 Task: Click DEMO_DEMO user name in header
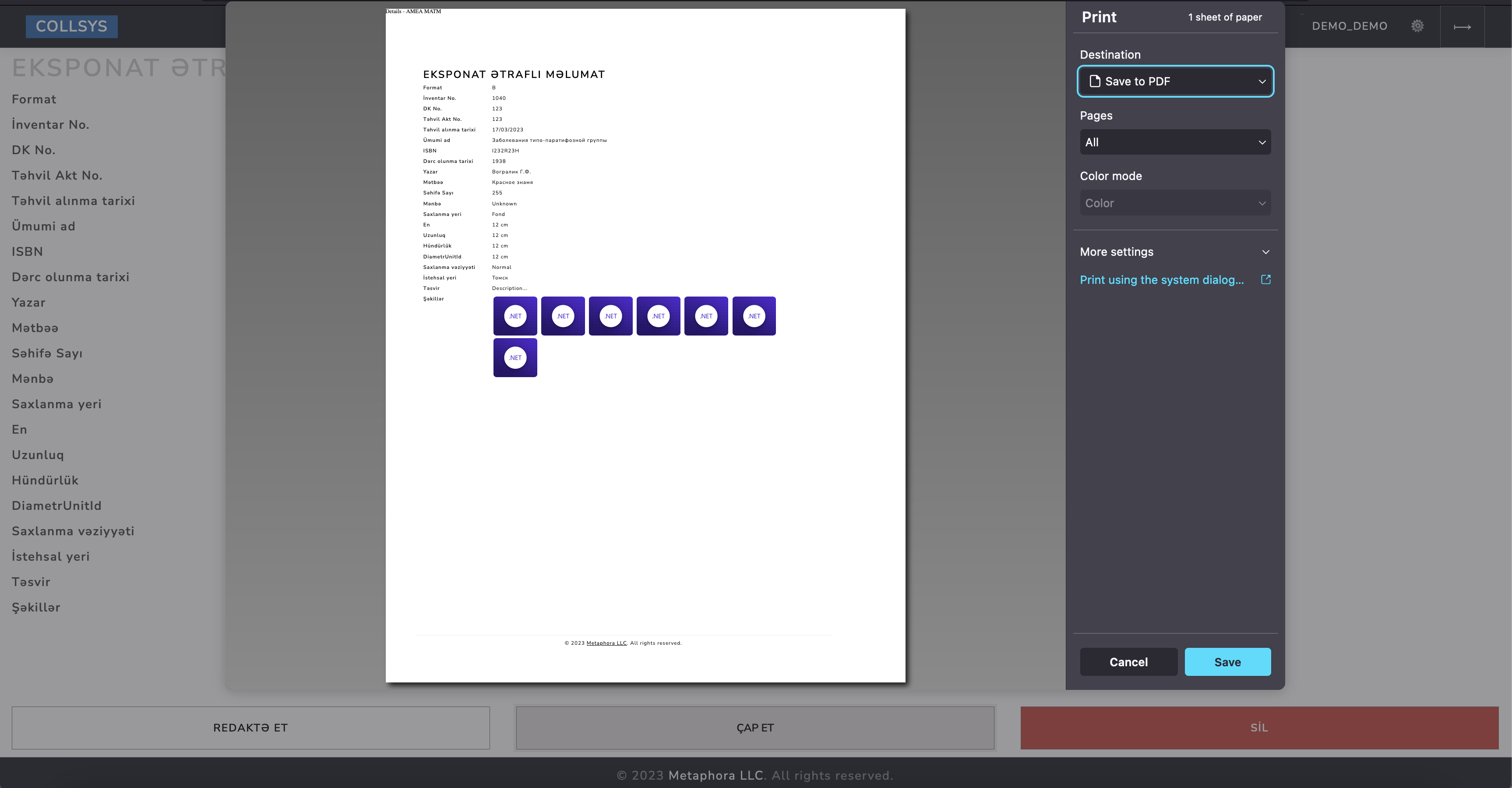pos(1350,26)
